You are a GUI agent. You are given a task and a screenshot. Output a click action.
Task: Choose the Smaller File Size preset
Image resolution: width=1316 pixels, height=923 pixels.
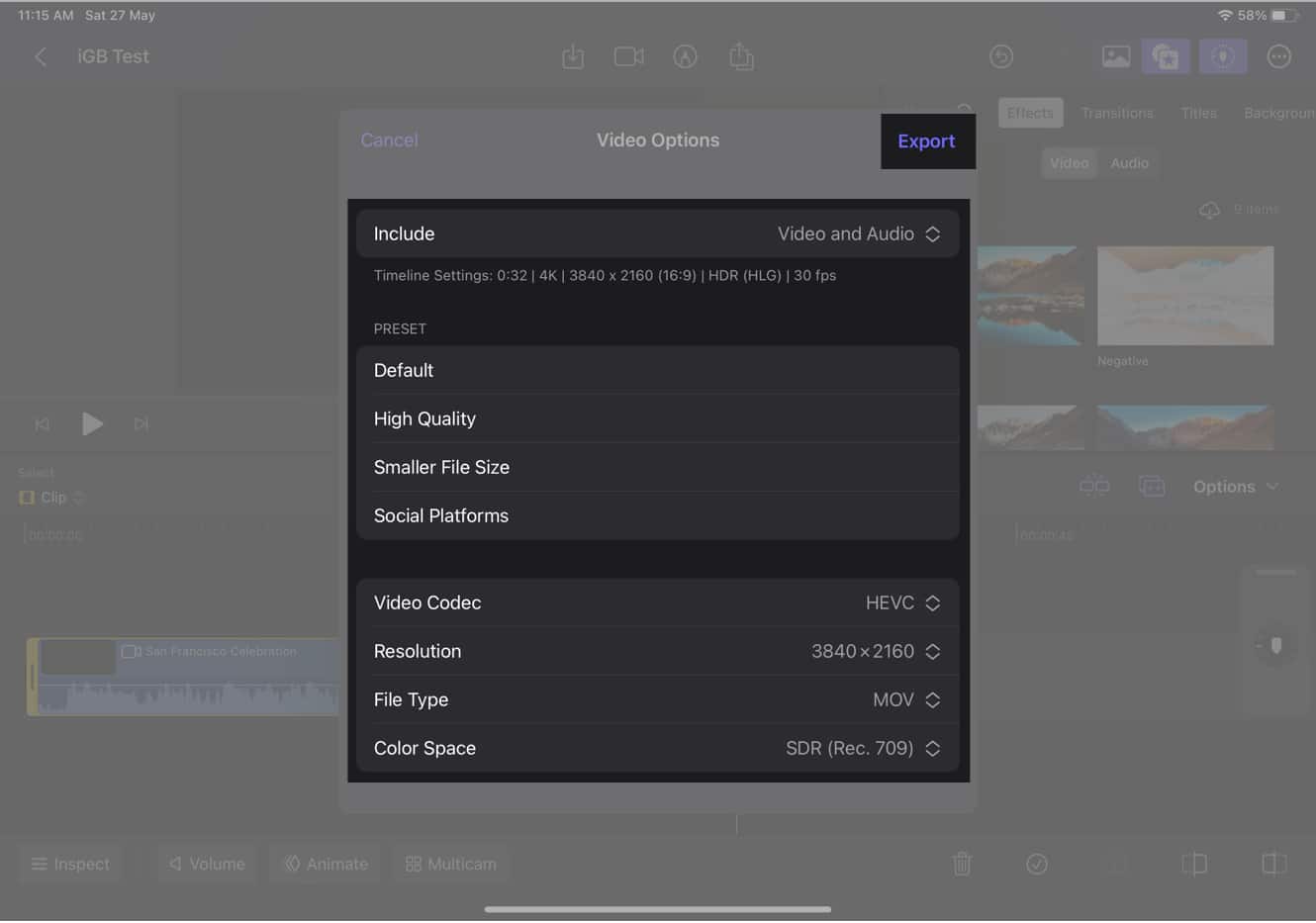coord(658,467)
